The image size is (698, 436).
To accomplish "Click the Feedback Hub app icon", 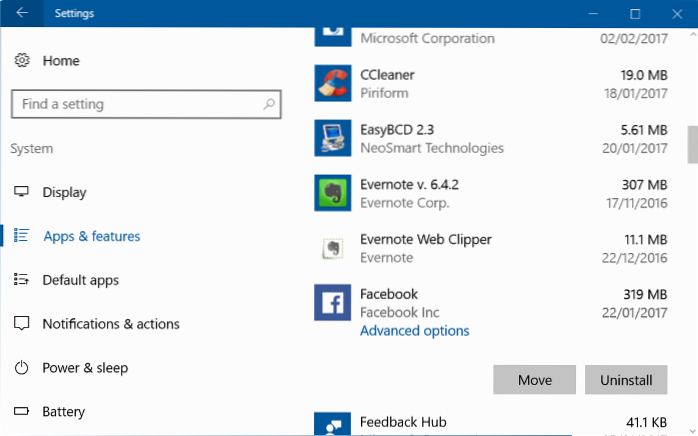I will tap(331, 424).
